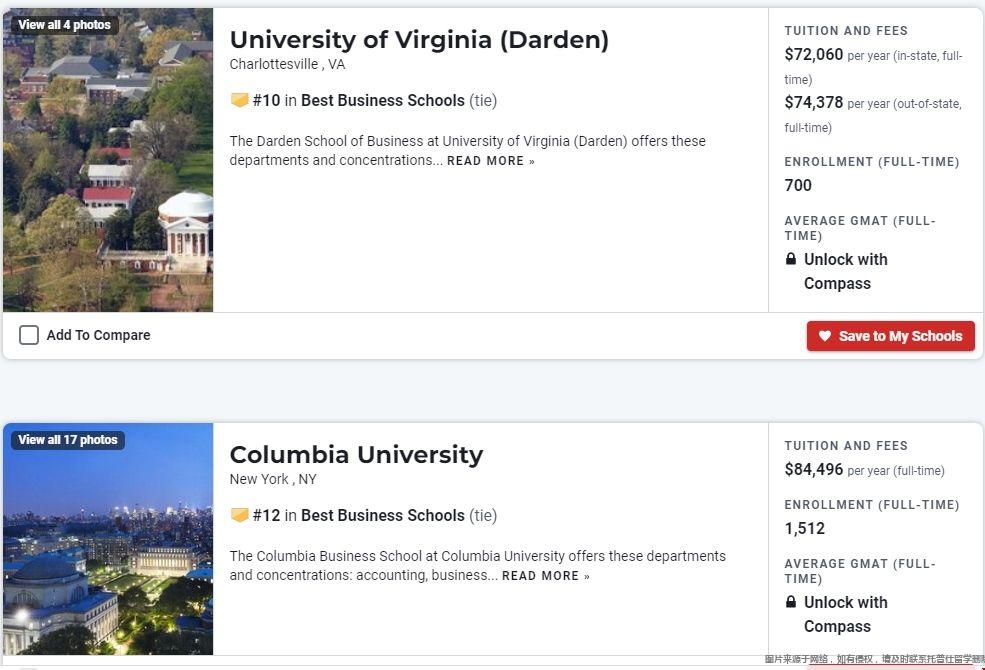Screen dimensions: 985x670
Task: Click the lock icon under Darden average GMAT
Action: pyautogui.click(x=791, y=259)
